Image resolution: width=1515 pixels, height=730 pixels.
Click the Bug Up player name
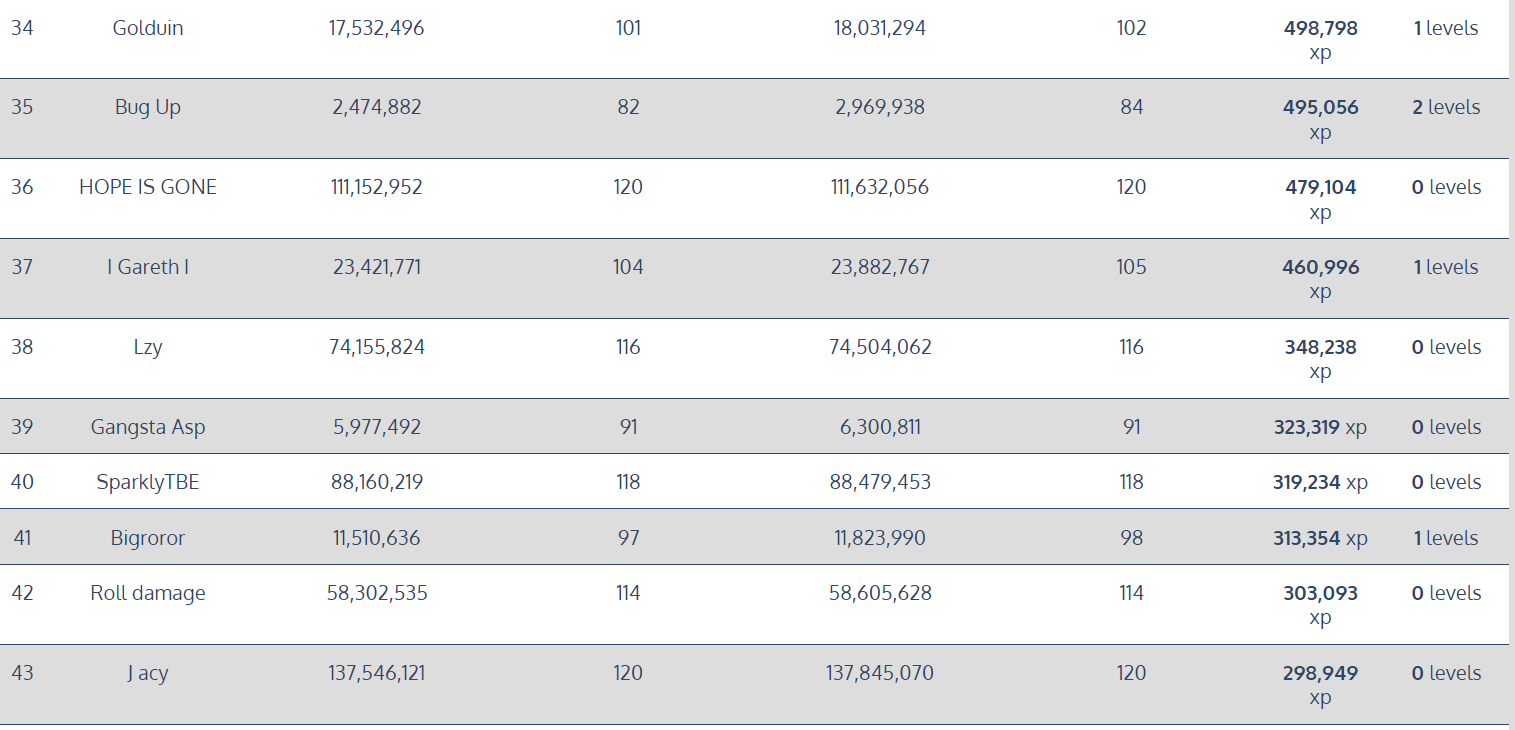148,107
